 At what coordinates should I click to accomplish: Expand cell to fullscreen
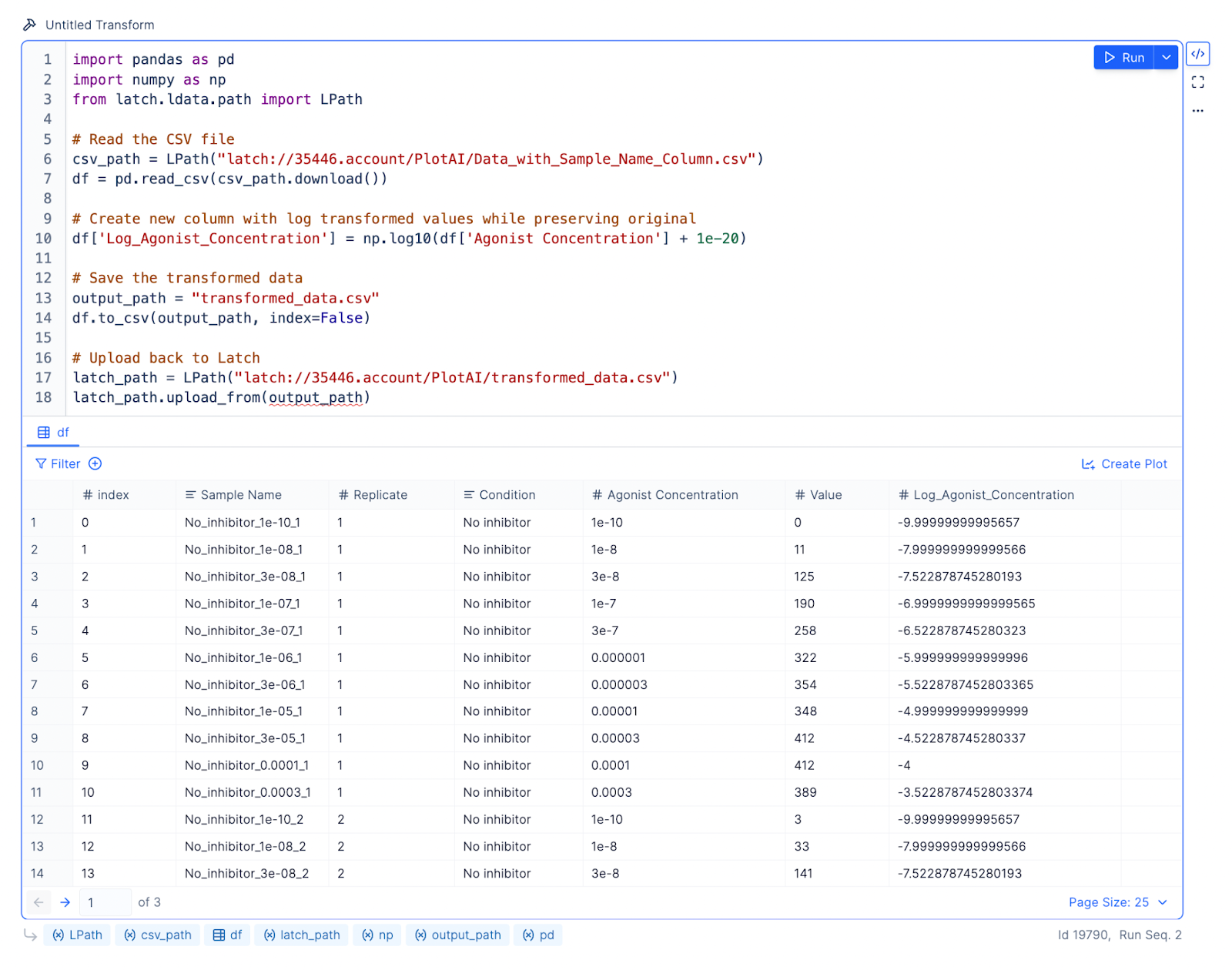(x=1197, y=82)
